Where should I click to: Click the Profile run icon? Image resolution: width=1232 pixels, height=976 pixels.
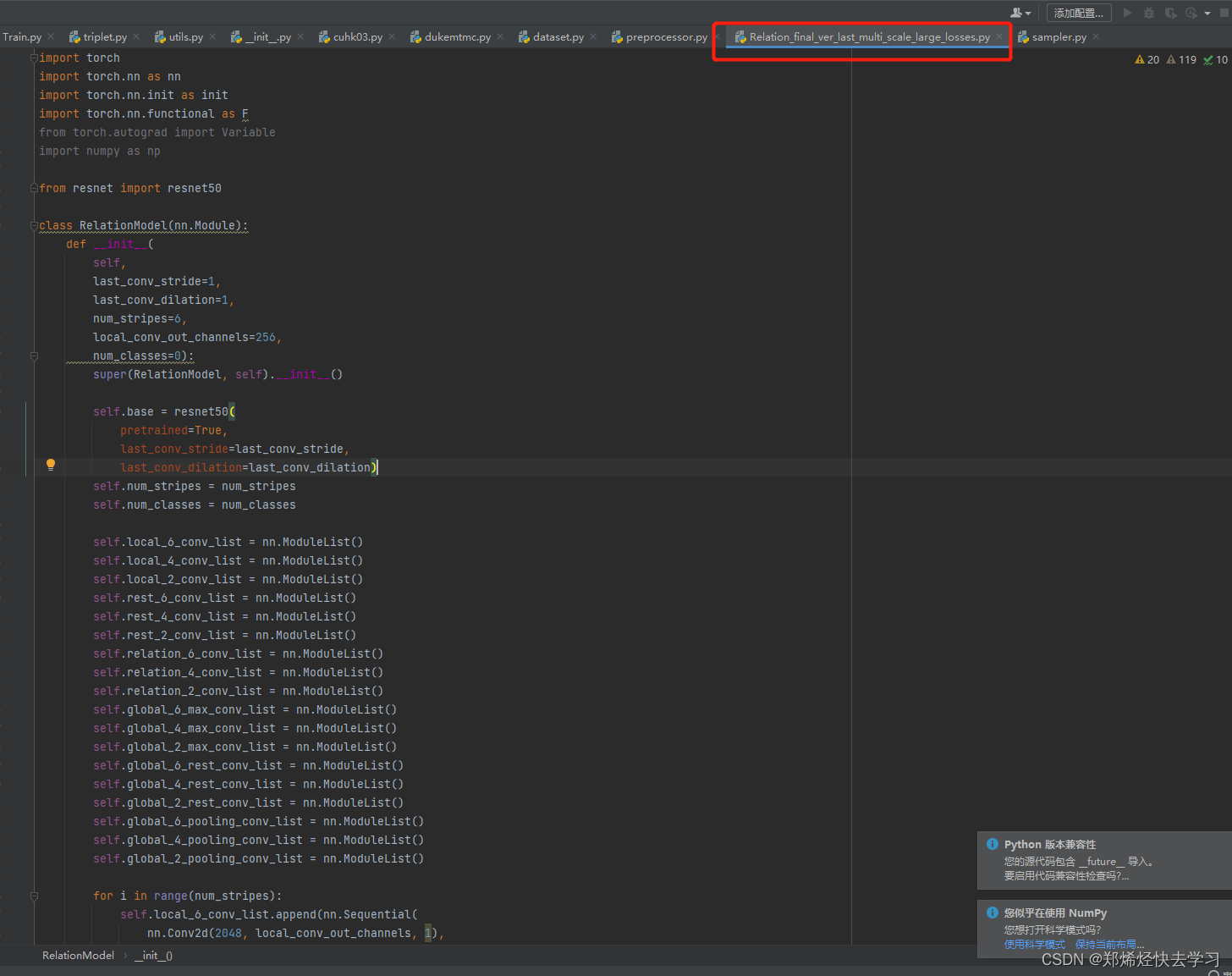click(1191, 13)
